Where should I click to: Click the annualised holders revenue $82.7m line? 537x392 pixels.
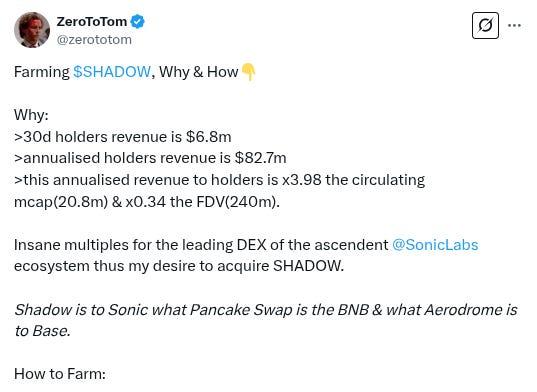[x=150, y=158]
